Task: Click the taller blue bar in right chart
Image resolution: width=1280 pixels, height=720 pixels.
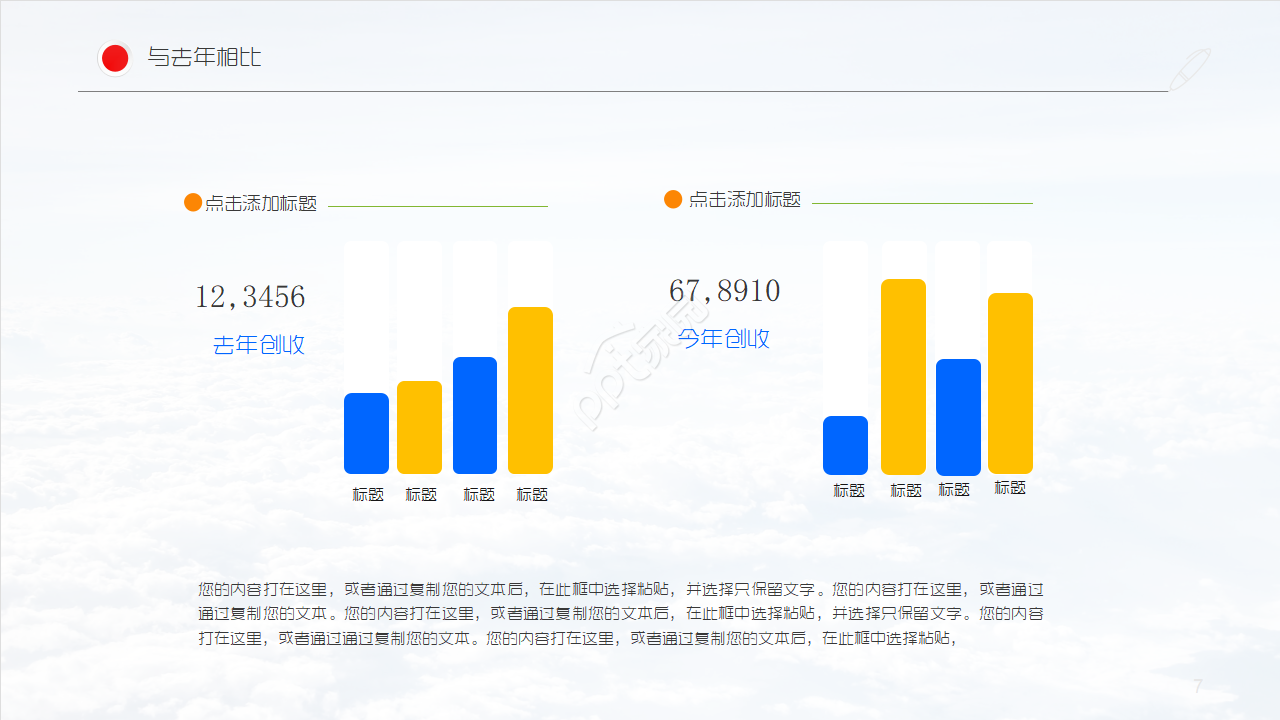Action: pos(958,417)
